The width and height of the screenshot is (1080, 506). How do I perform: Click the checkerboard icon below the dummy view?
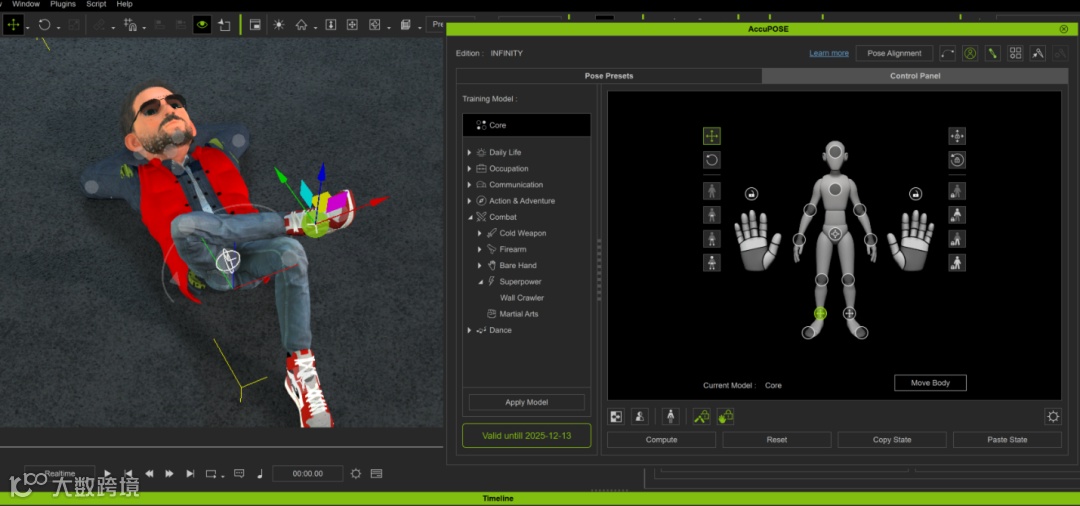click(616, 417)
